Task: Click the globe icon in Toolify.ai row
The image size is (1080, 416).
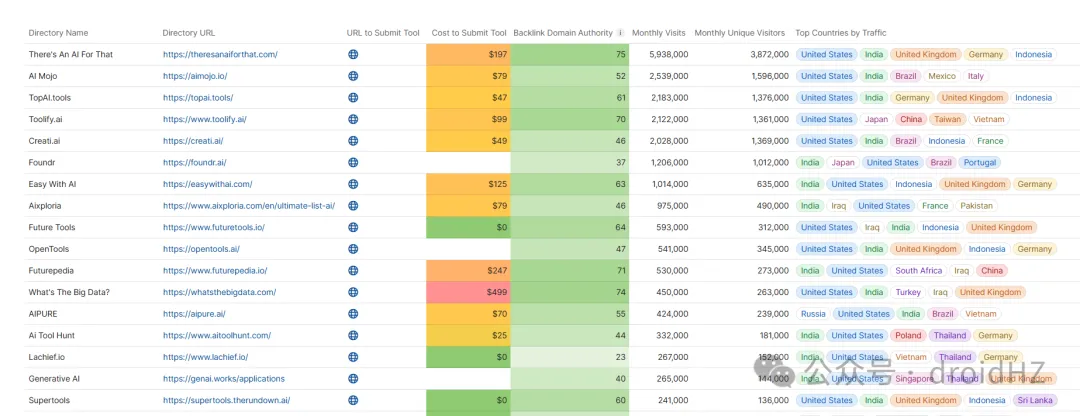Action: click(x=353, y=119)
